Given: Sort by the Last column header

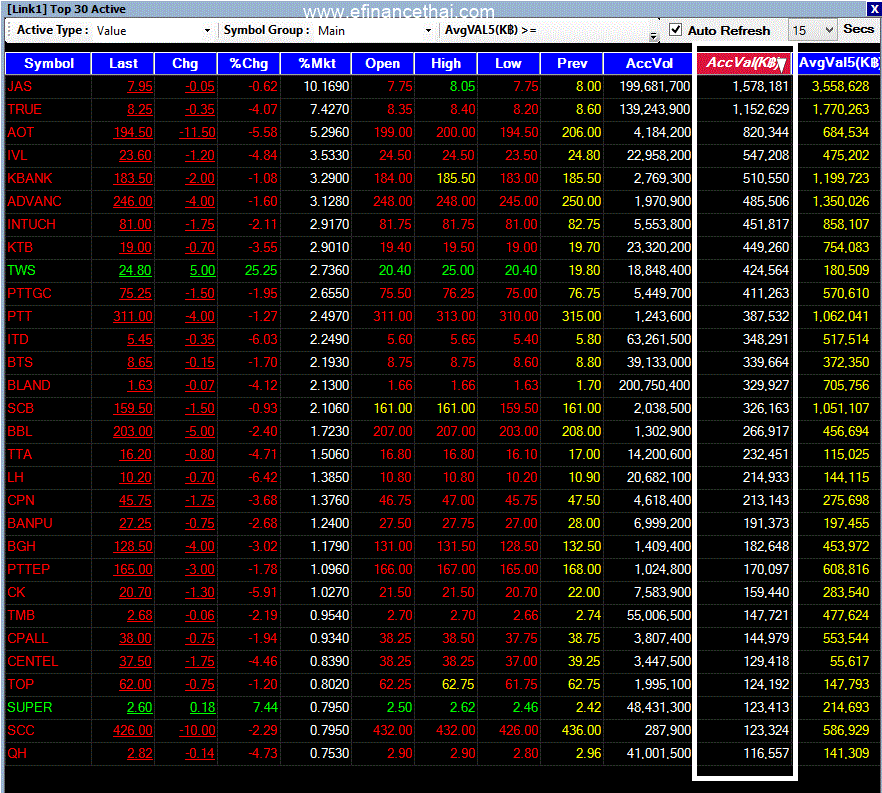Looking at the screenshot, I should coord(123,64).
